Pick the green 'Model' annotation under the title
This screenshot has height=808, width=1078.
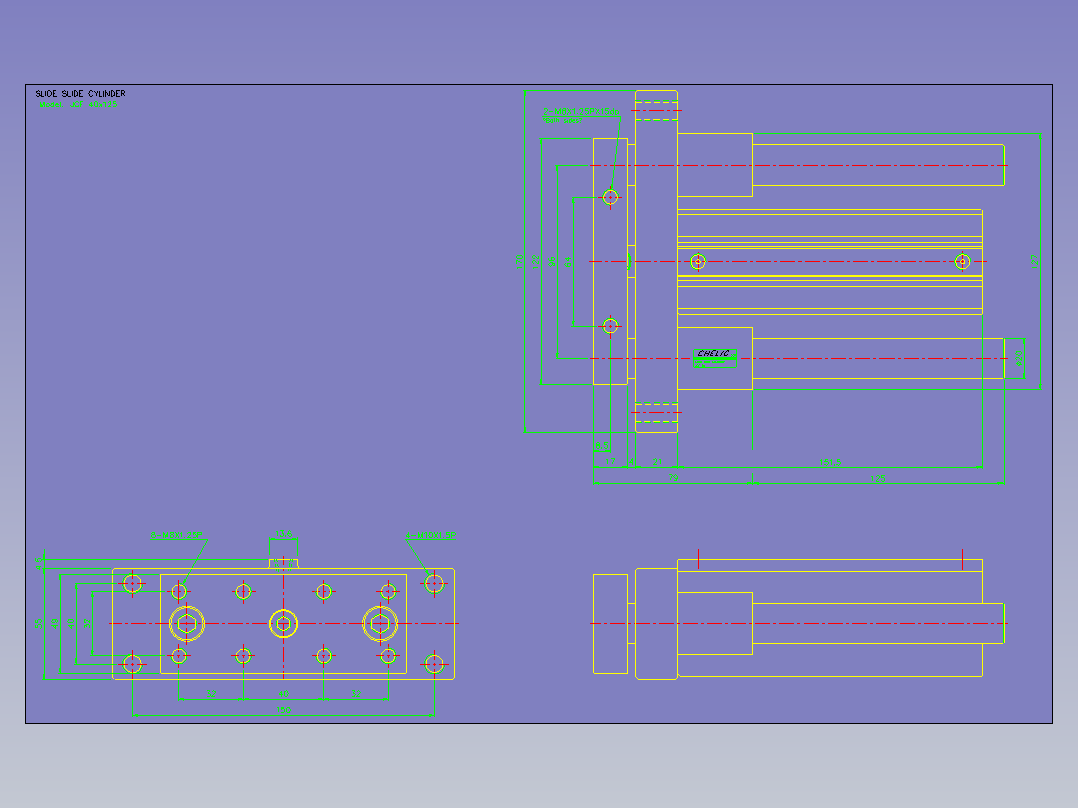[78, 105]
